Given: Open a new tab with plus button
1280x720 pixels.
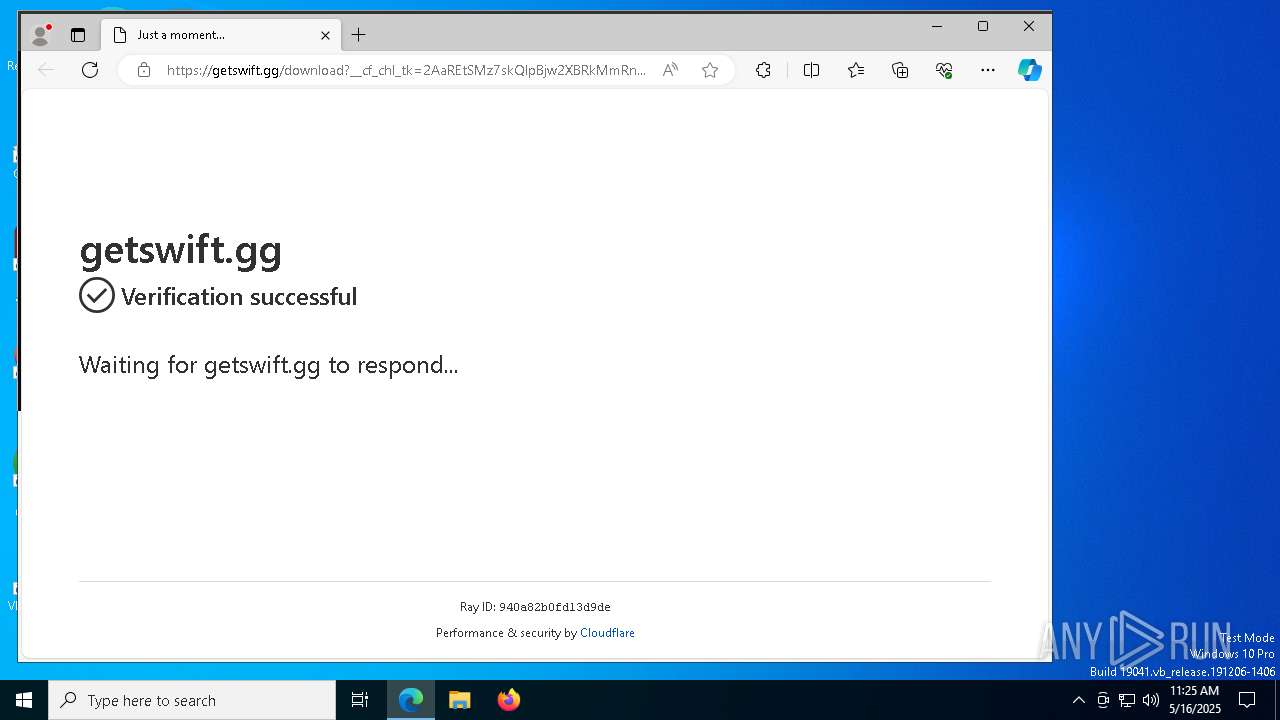Looking at the screenshot, I should pyautogui.click(x=358, y=35).
